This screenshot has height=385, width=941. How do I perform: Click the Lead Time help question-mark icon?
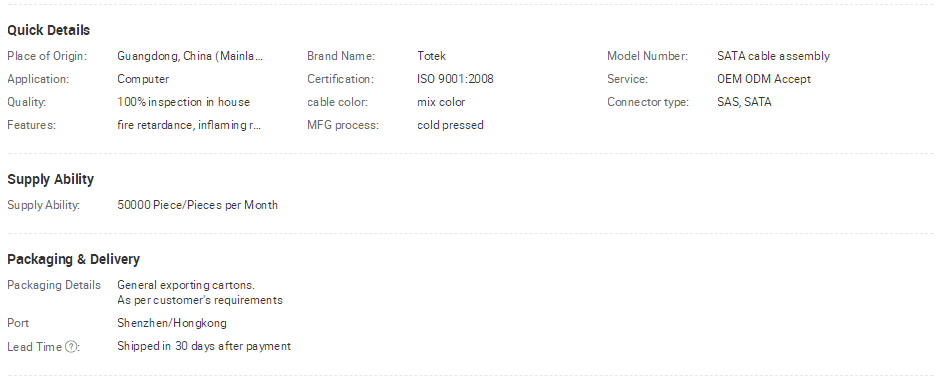tap(71, 347)
